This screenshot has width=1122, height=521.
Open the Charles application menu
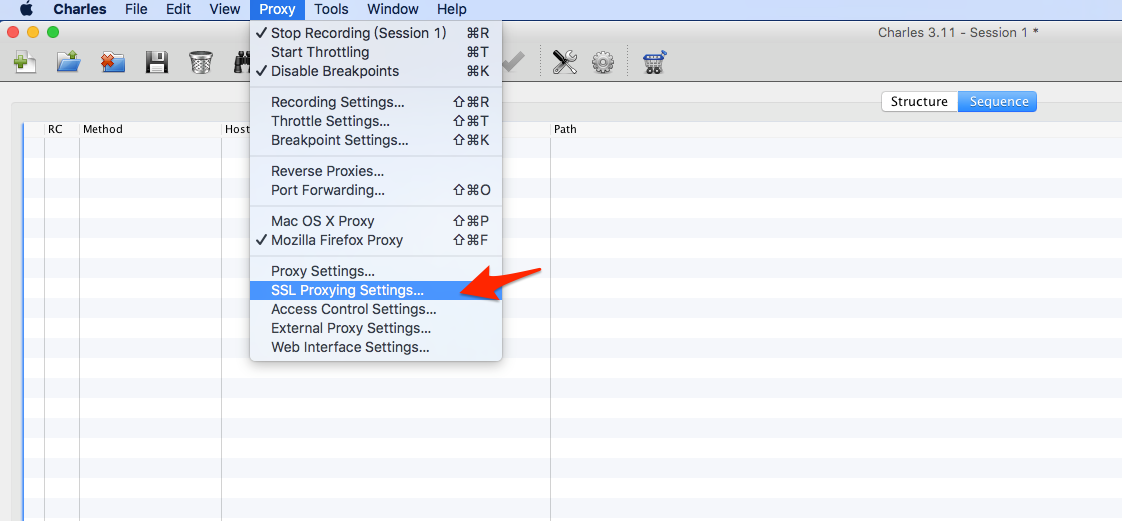point(80,9)
